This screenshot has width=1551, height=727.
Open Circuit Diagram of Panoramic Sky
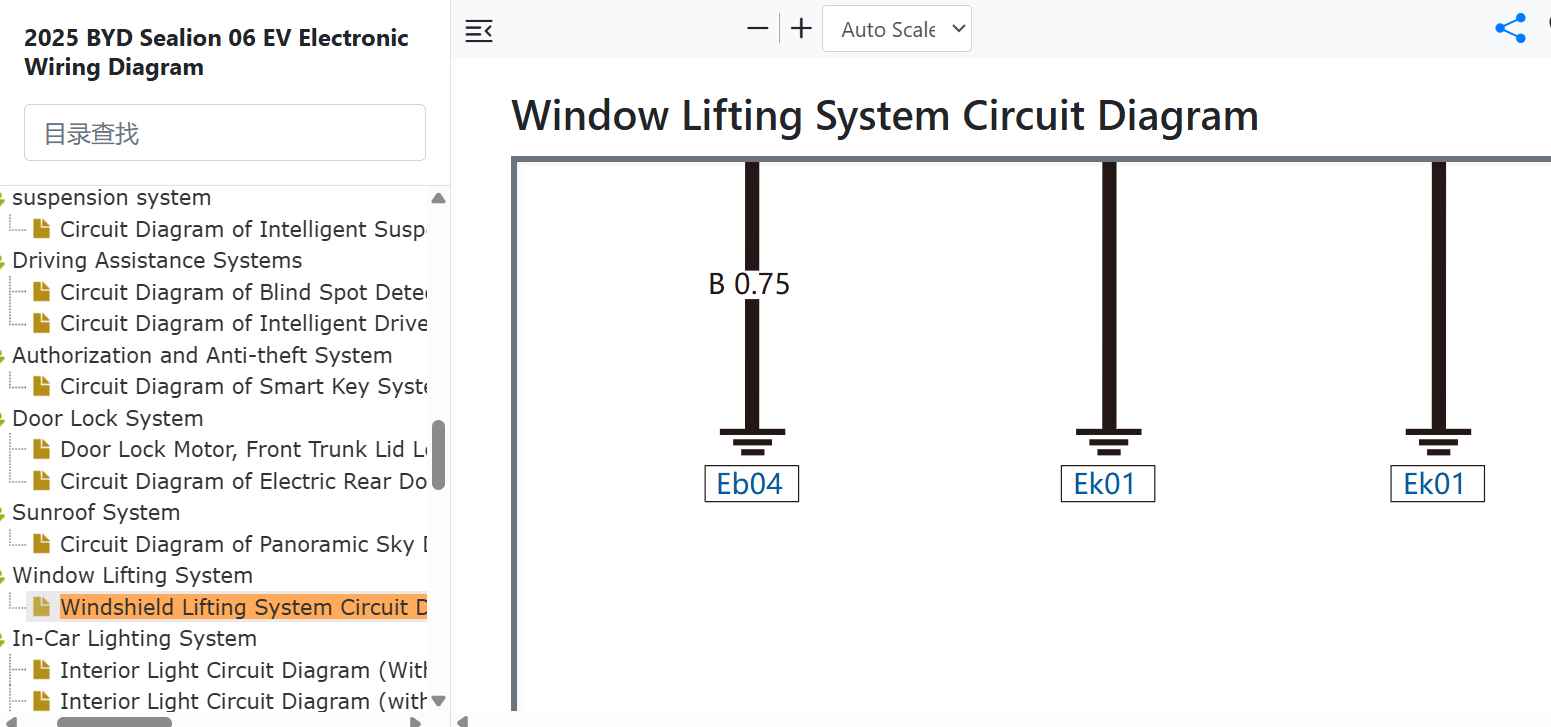pyautogui.click(x=244, y=544)
